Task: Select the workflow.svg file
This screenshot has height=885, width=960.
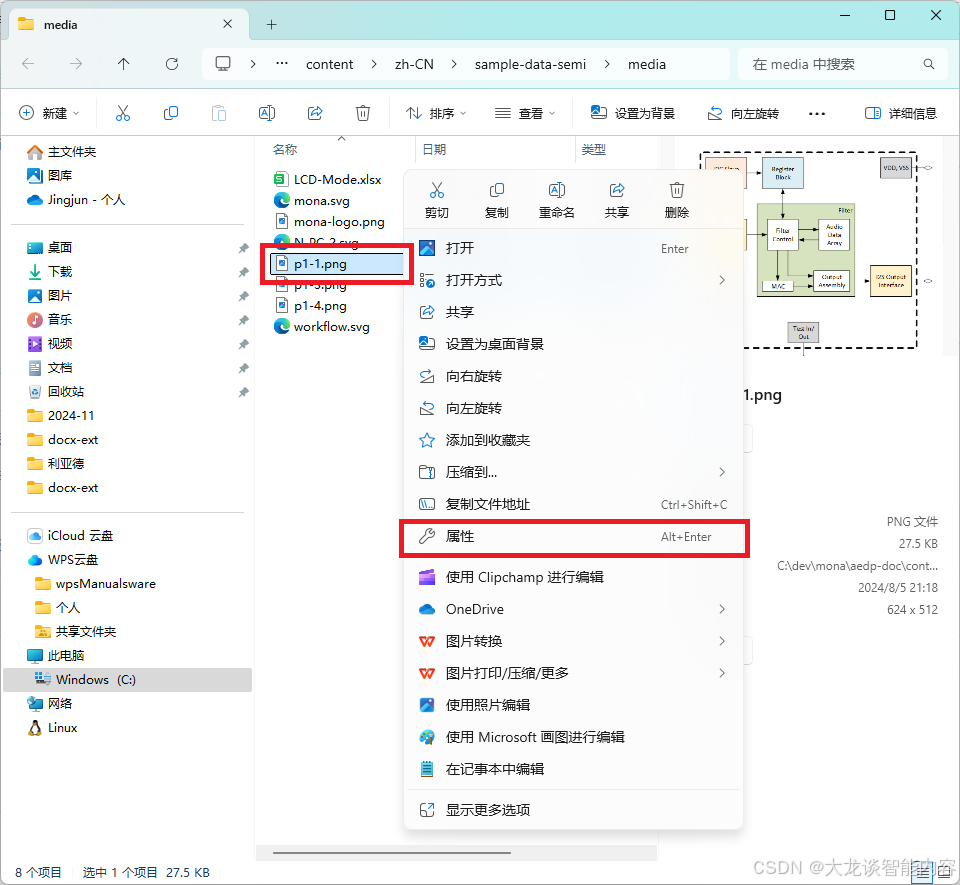Action: [331, 327]
